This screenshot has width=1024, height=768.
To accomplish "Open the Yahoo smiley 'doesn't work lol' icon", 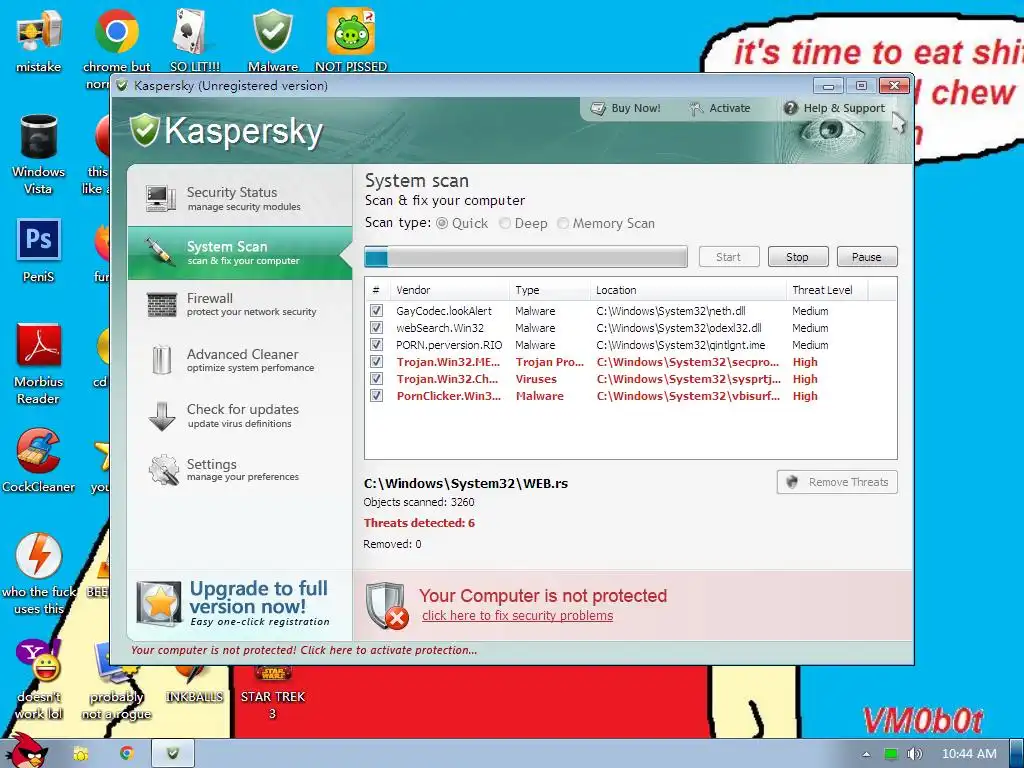I will (39, 679).
